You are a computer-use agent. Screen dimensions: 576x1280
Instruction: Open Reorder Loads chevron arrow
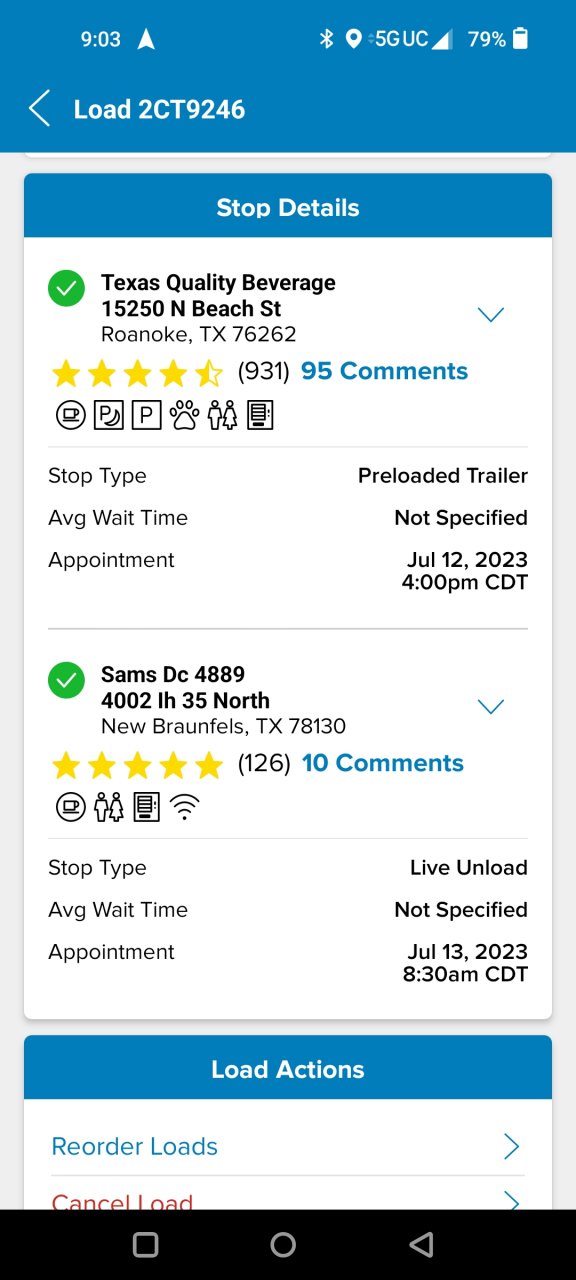click(511, 1146)
